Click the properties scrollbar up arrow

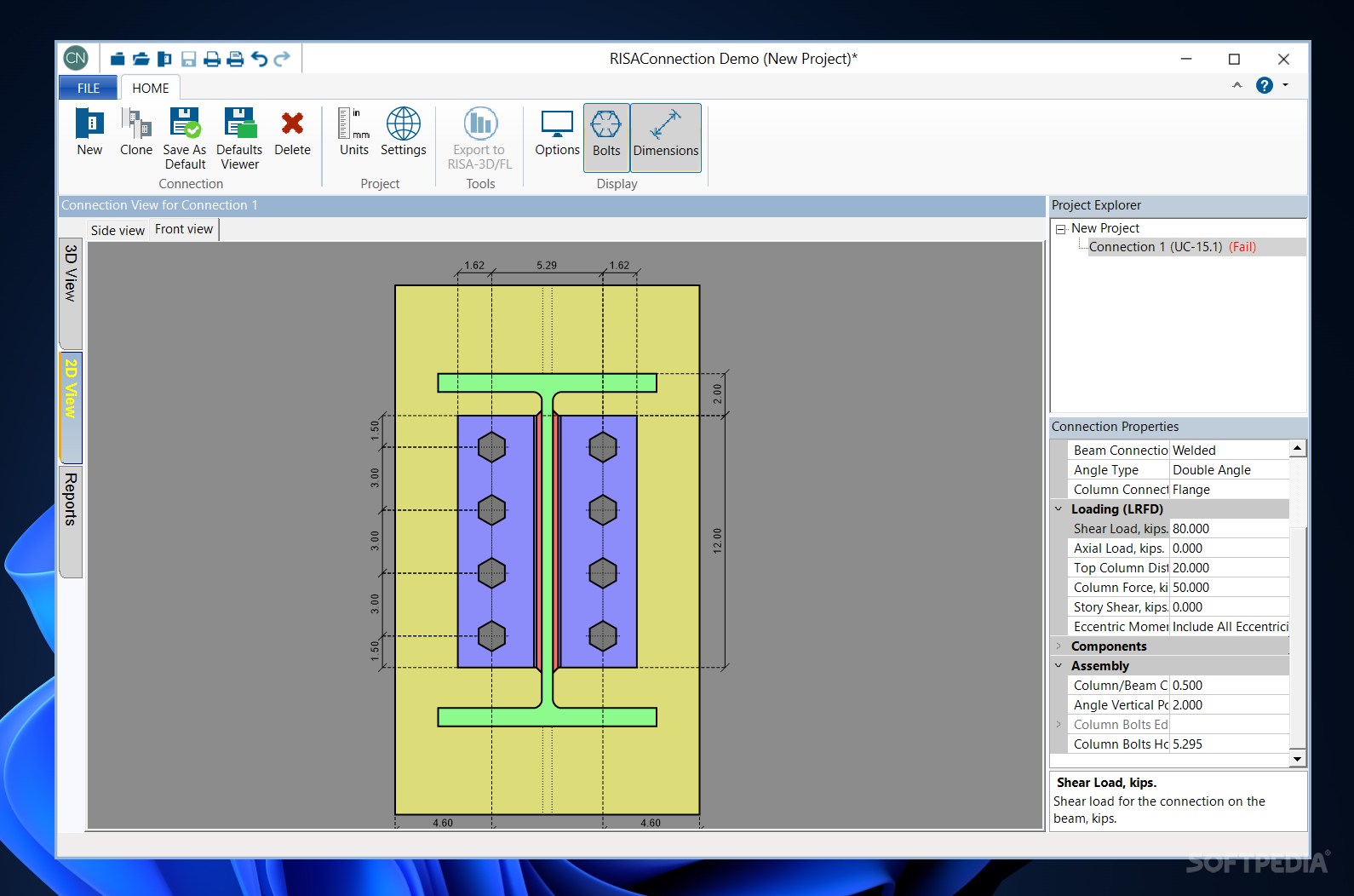(x=1297, y=448)
